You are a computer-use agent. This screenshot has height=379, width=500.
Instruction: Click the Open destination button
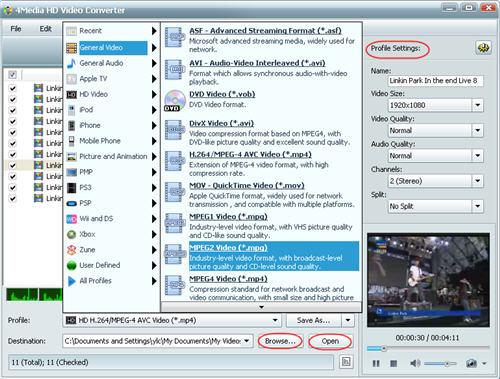click(330, 341)
